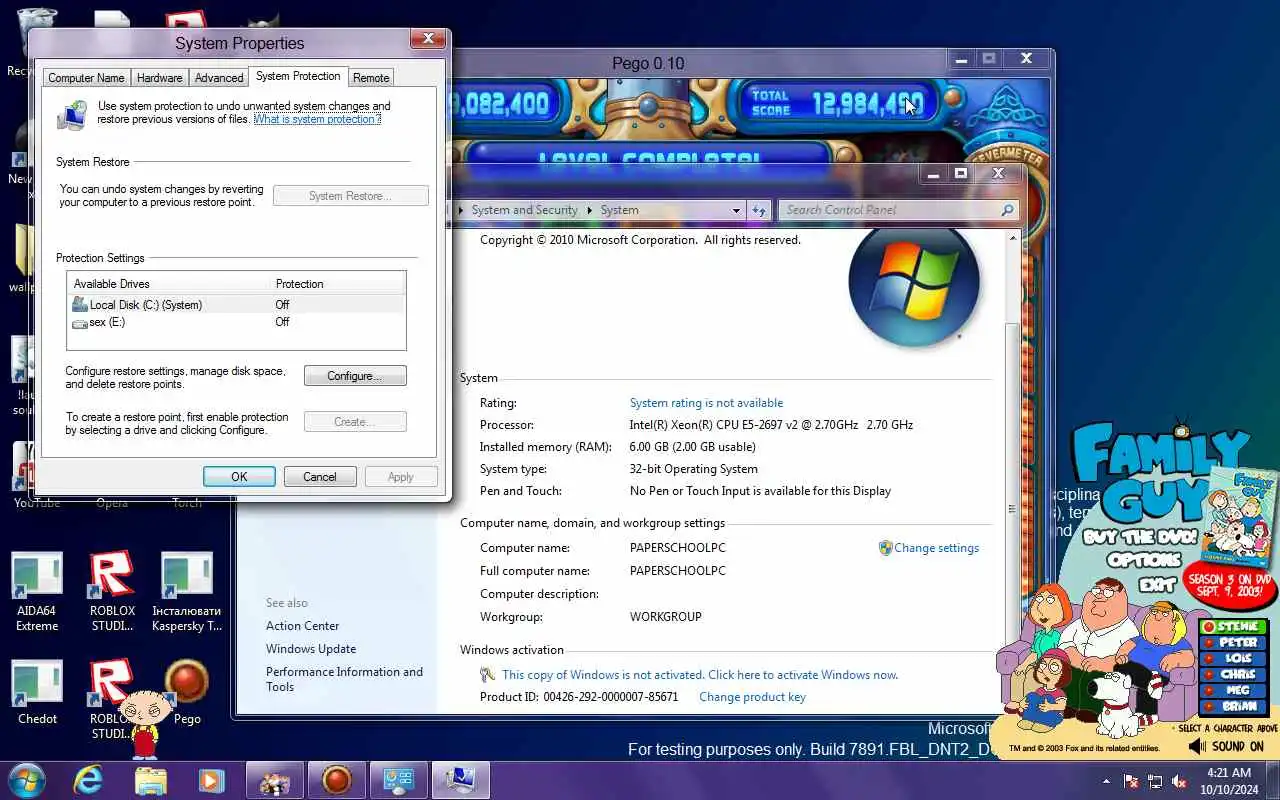Open the Kaspersky installer desktop shortcut

(187, 592)
